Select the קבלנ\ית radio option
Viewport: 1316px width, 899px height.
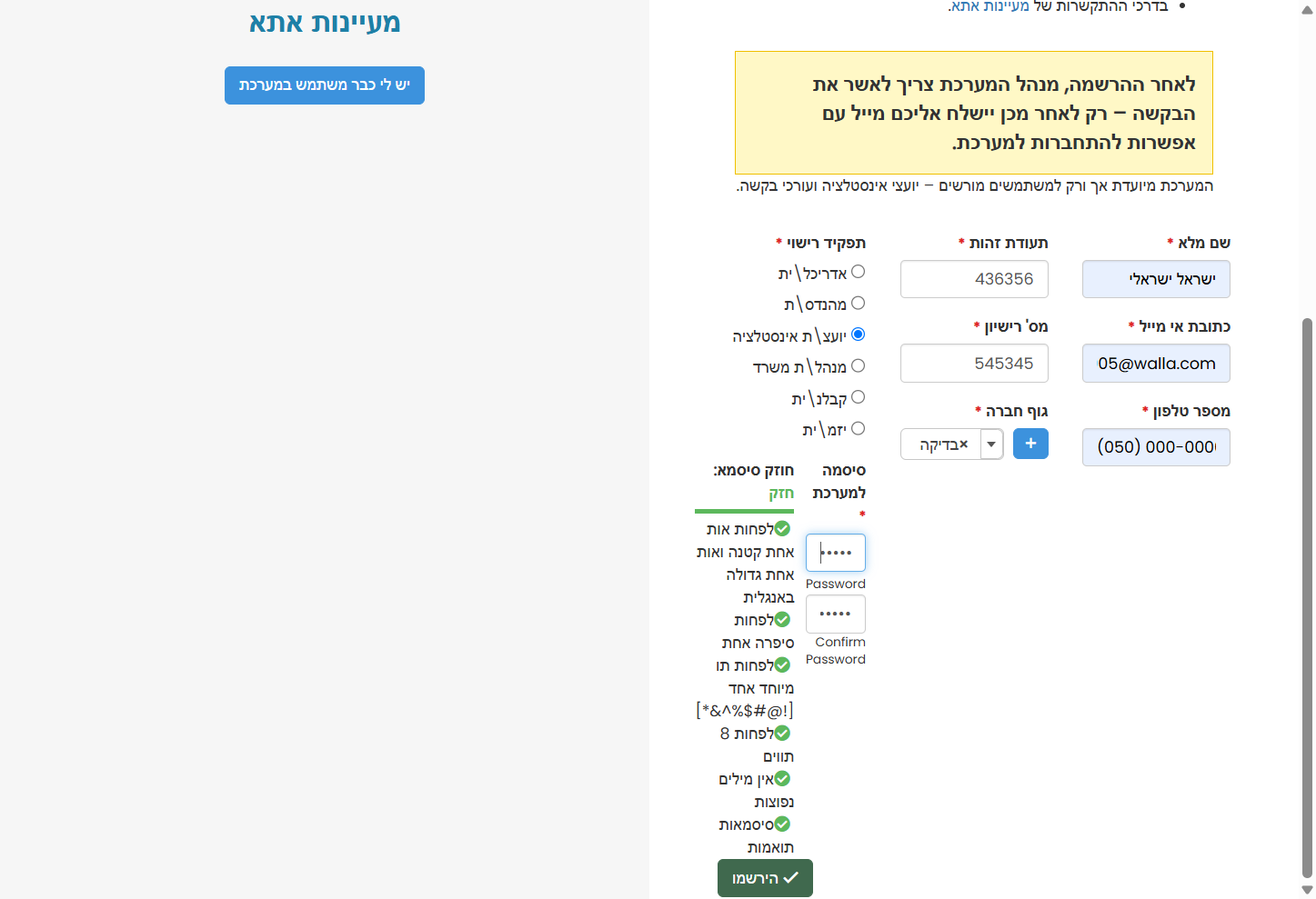coord(858,397)
